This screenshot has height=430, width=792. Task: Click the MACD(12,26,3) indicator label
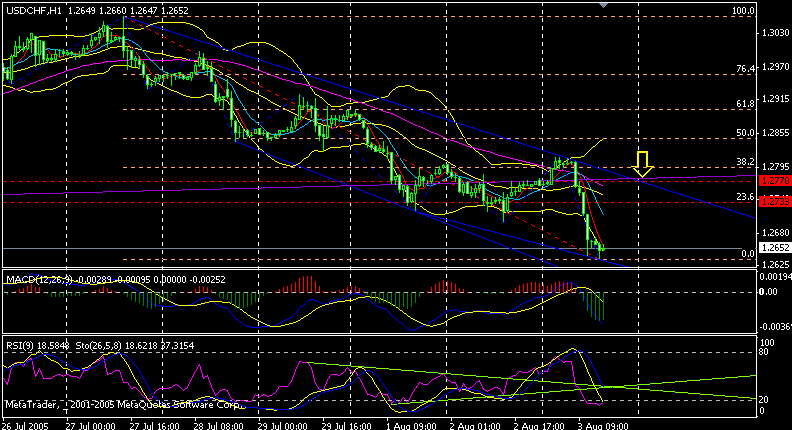38,279
